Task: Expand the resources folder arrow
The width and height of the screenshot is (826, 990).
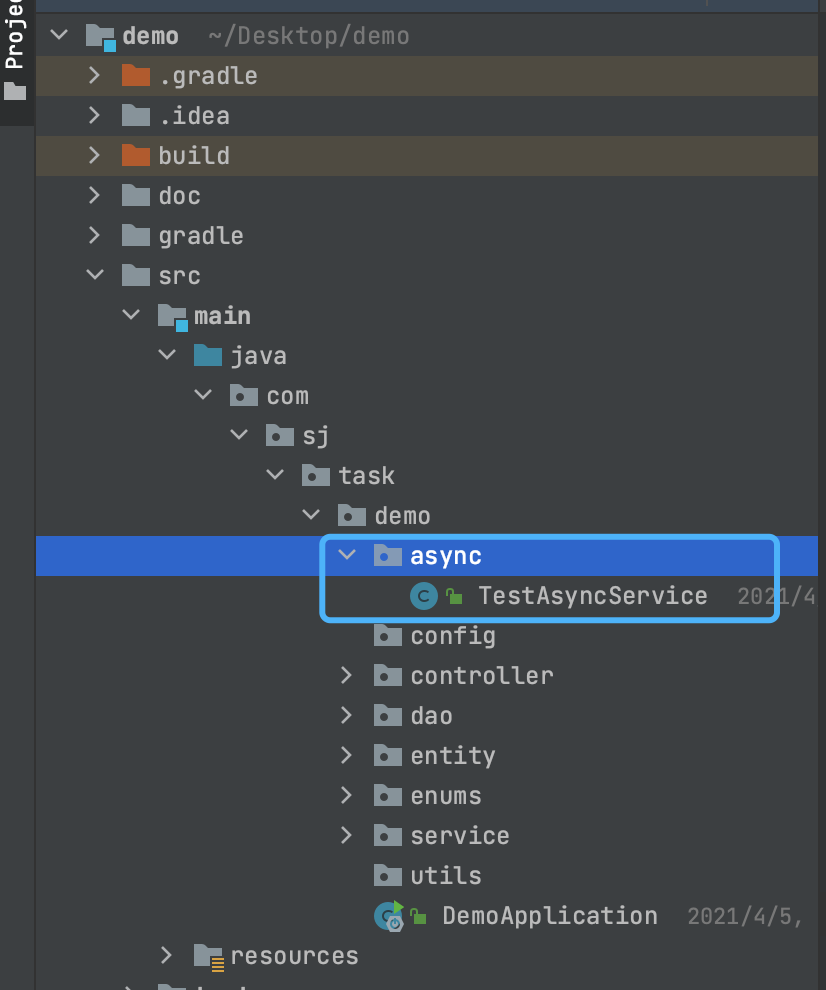Action: (167, 956)
